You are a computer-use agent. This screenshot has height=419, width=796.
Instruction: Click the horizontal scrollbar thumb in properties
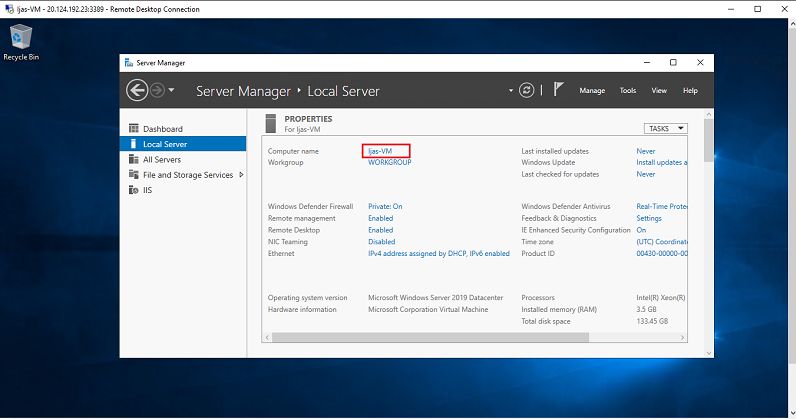(x=430, y=337)
